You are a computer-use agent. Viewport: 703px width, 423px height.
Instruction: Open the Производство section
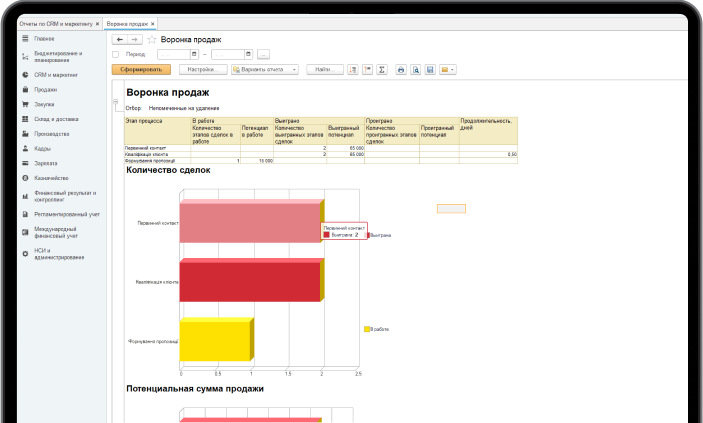pyautogui.click(x=52, y=134)
